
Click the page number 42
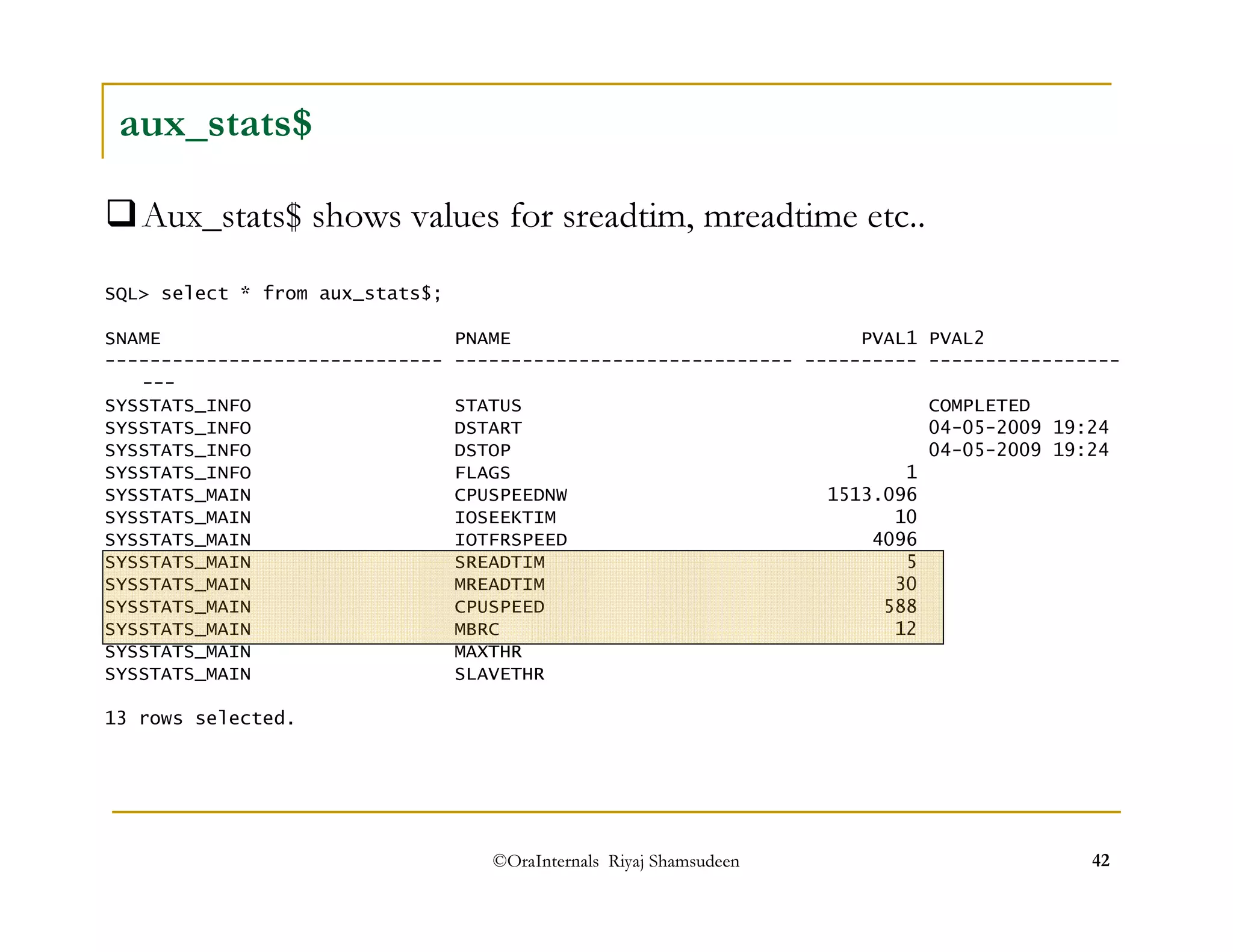(1101, 861)
